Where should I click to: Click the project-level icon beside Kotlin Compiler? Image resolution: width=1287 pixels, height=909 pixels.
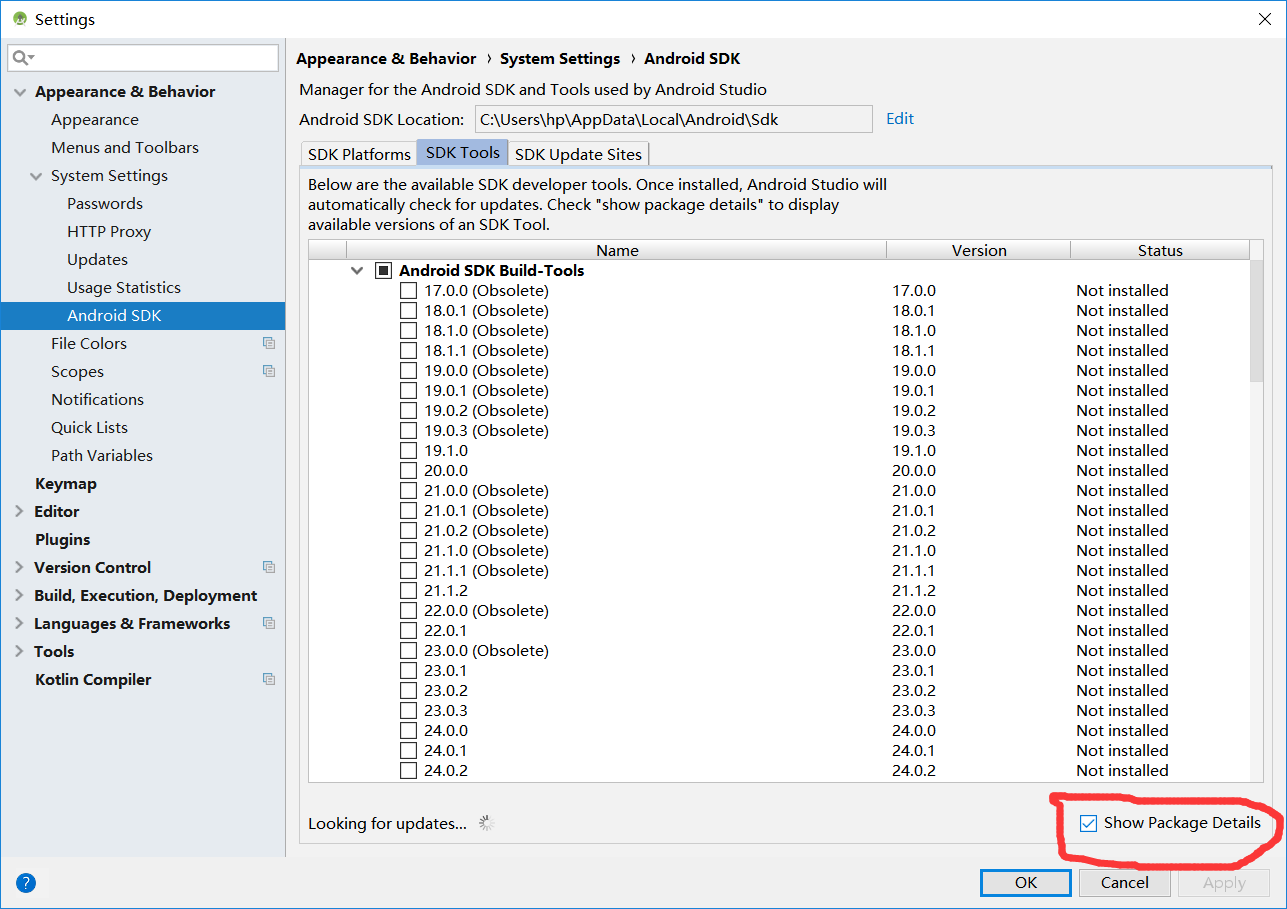[x=268, y=679]
